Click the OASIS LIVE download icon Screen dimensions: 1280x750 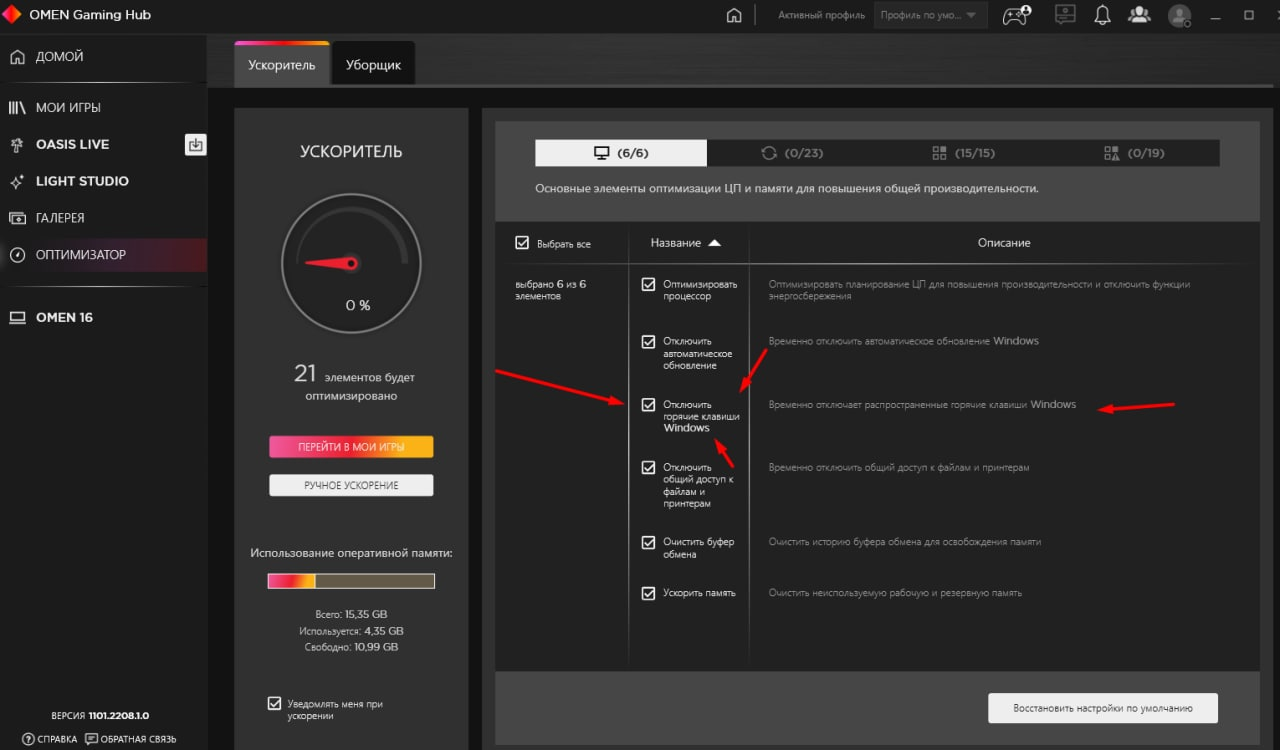tap(196, 145)
